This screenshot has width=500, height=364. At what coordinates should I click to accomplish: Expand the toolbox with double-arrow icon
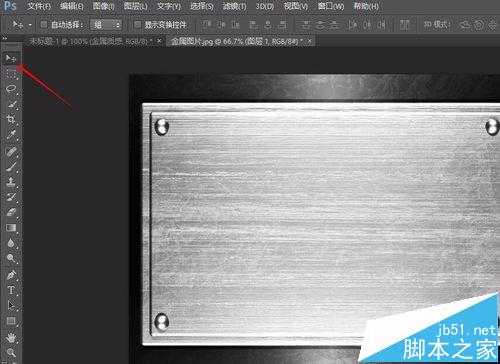pos(4,38)
